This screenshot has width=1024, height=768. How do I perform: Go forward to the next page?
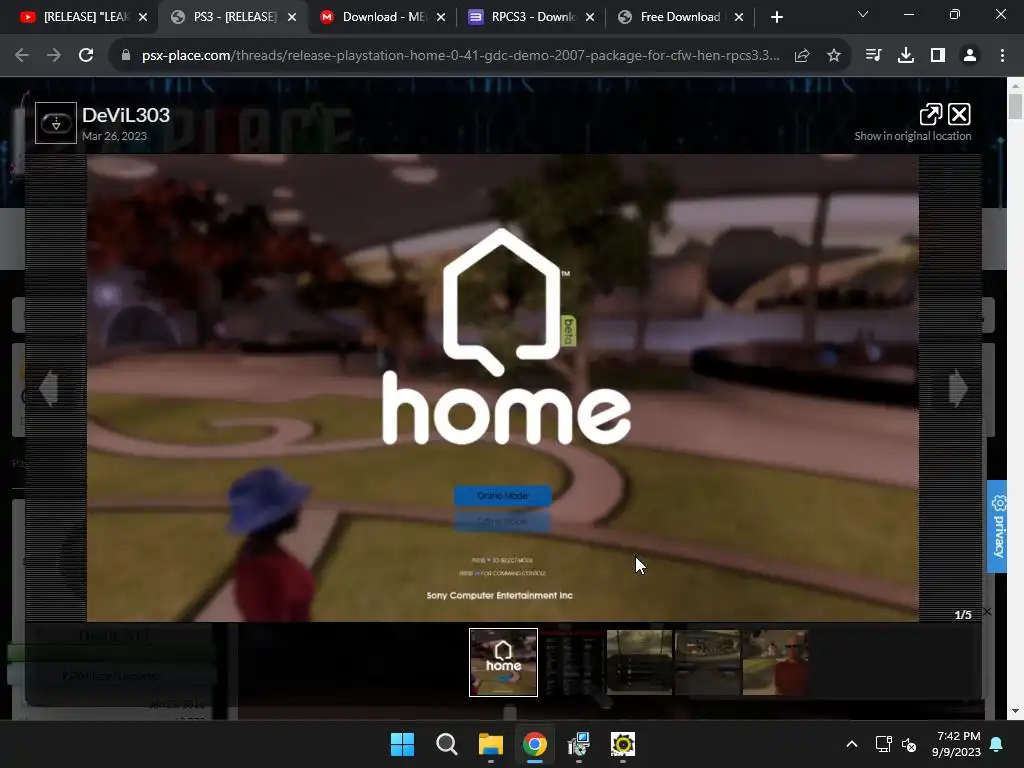coord(54,56)
